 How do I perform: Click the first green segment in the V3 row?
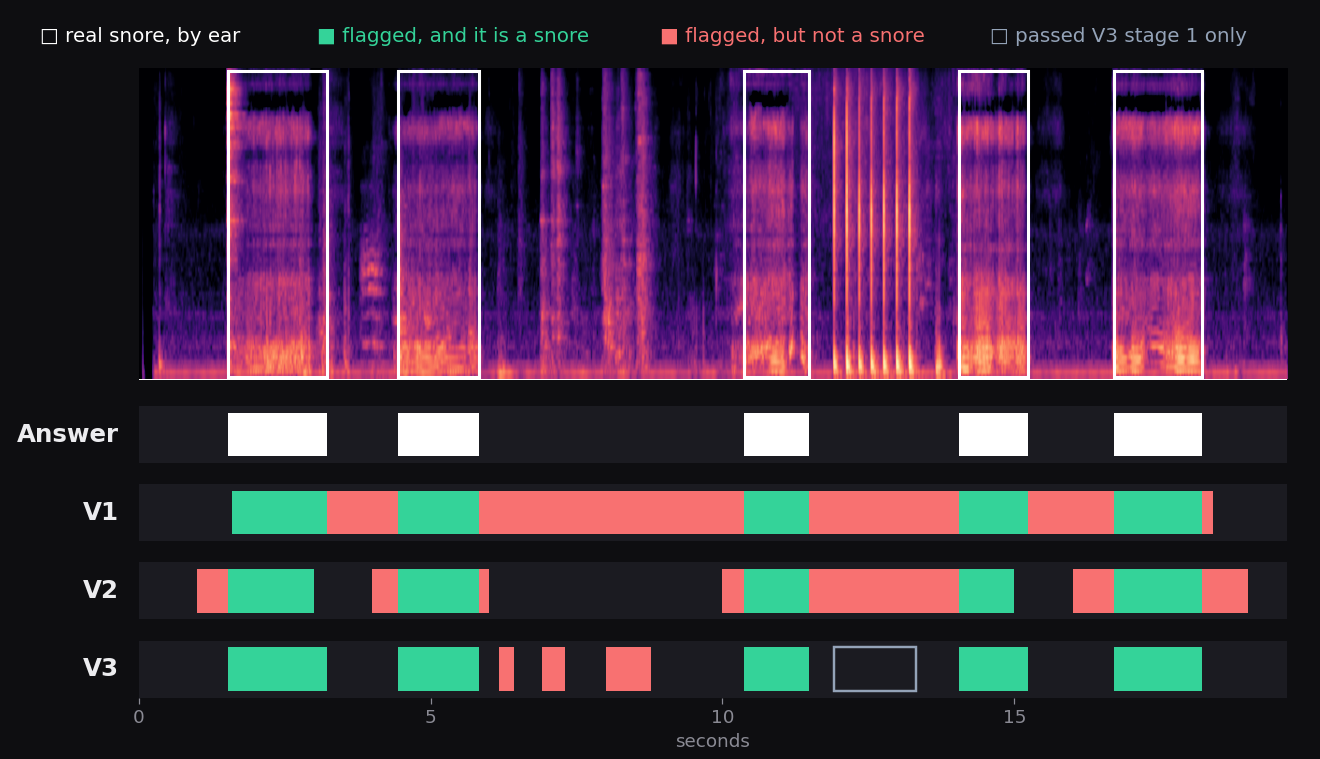(277, 669)
